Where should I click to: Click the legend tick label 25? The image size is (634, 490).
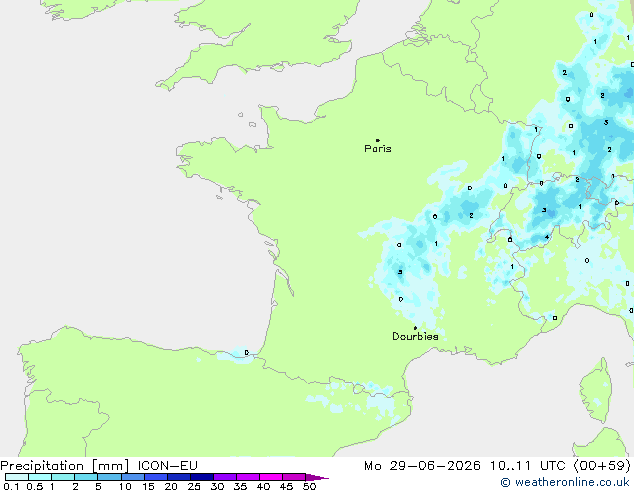pyautogui.click(x=194, y=486)
